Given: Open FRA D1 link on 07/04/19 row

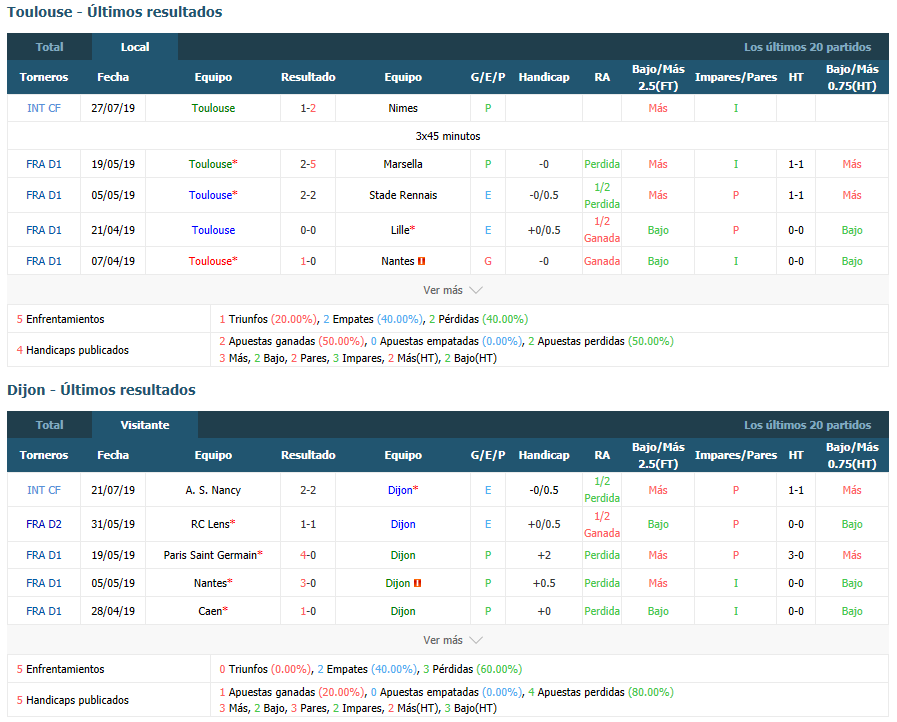Looking at the screenshot, I should pyautogui.click(x=43, y=261).
